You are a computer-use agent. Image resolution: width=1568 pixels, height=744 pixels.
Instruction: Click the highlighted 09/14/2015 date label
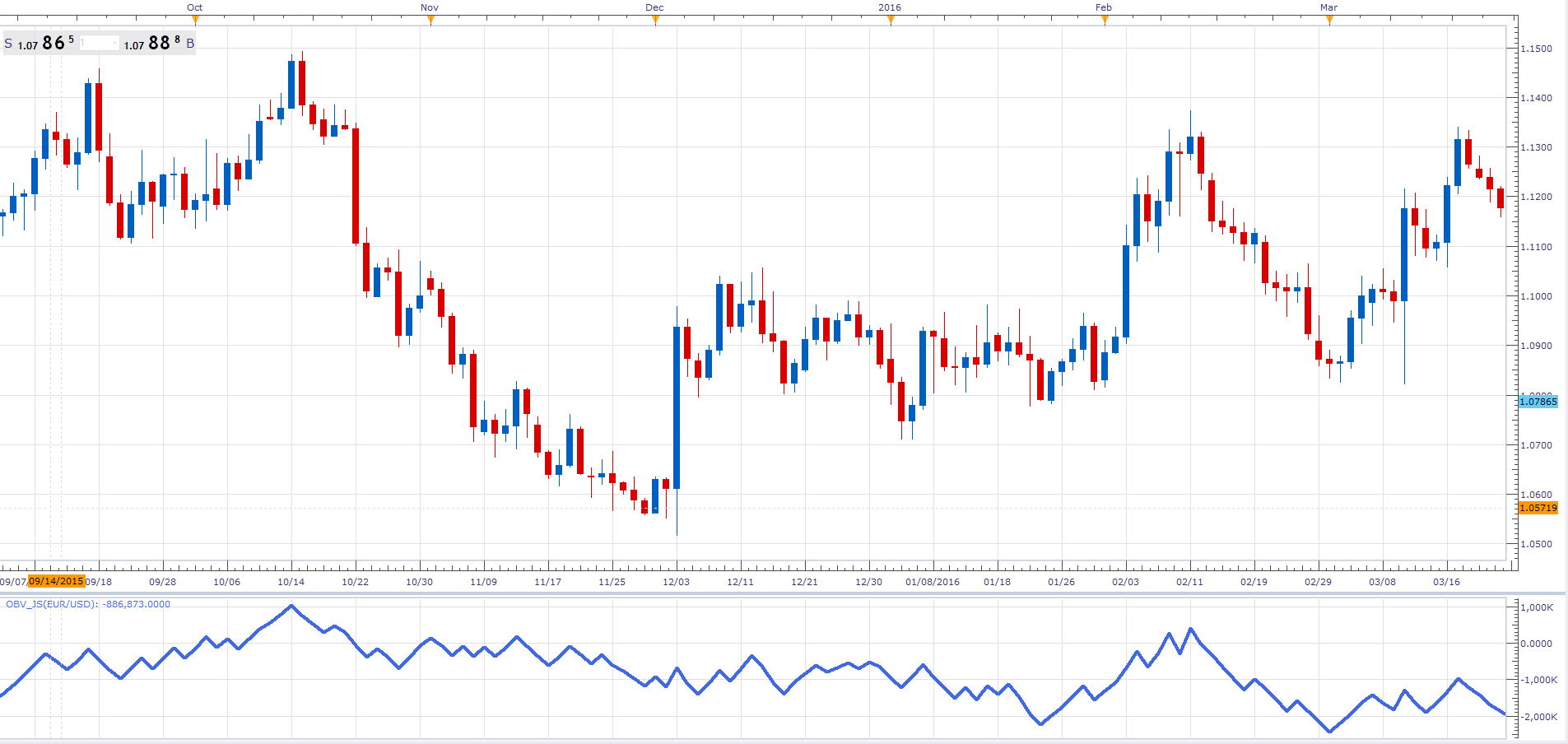click(56, 581)
